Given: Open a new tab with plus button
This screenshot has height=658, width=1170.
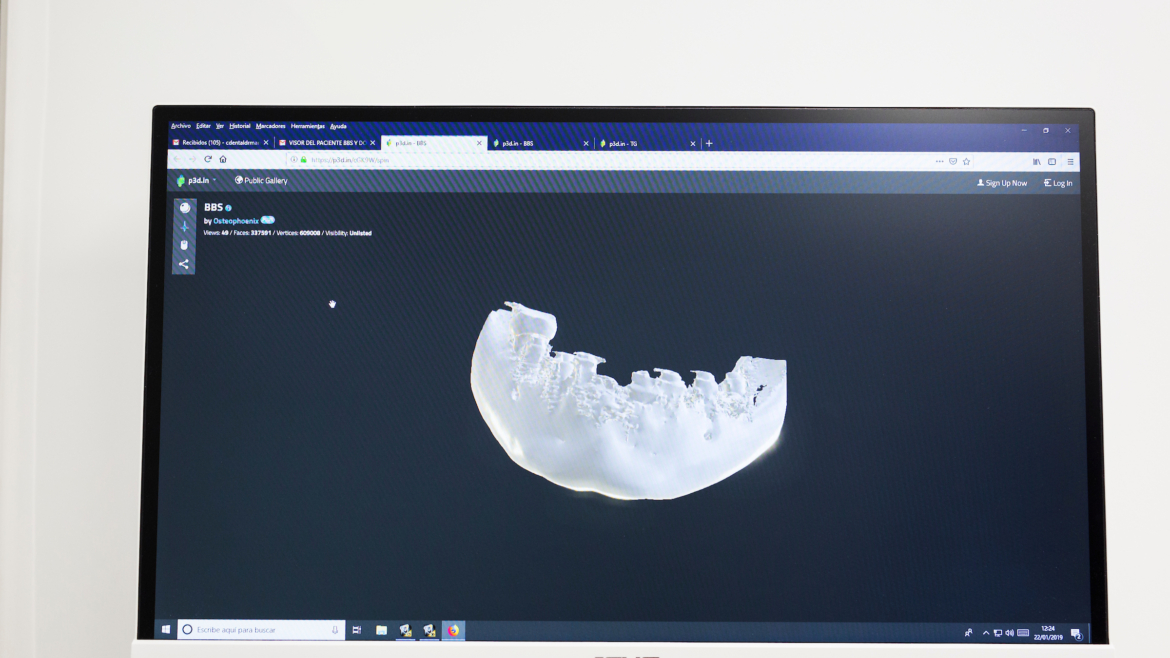Looking at the screenshot, I should point(709,143).
